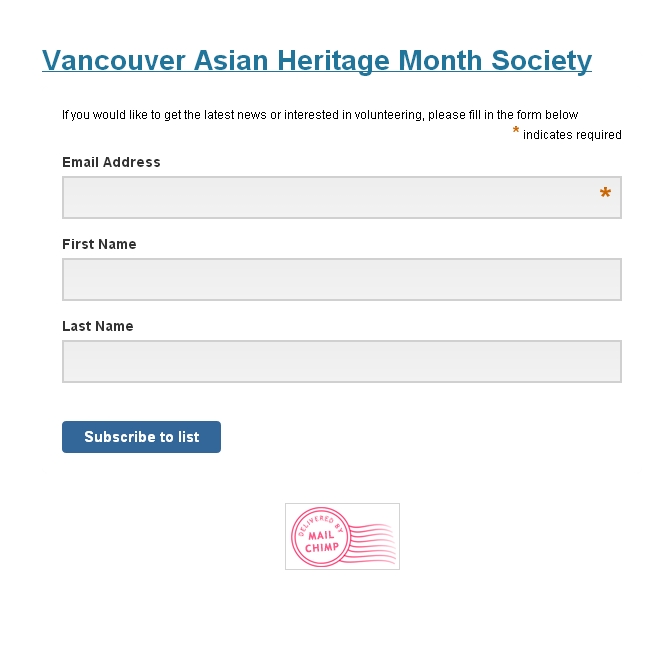Click the volunteering intro sentence above form

coord(320,115)
